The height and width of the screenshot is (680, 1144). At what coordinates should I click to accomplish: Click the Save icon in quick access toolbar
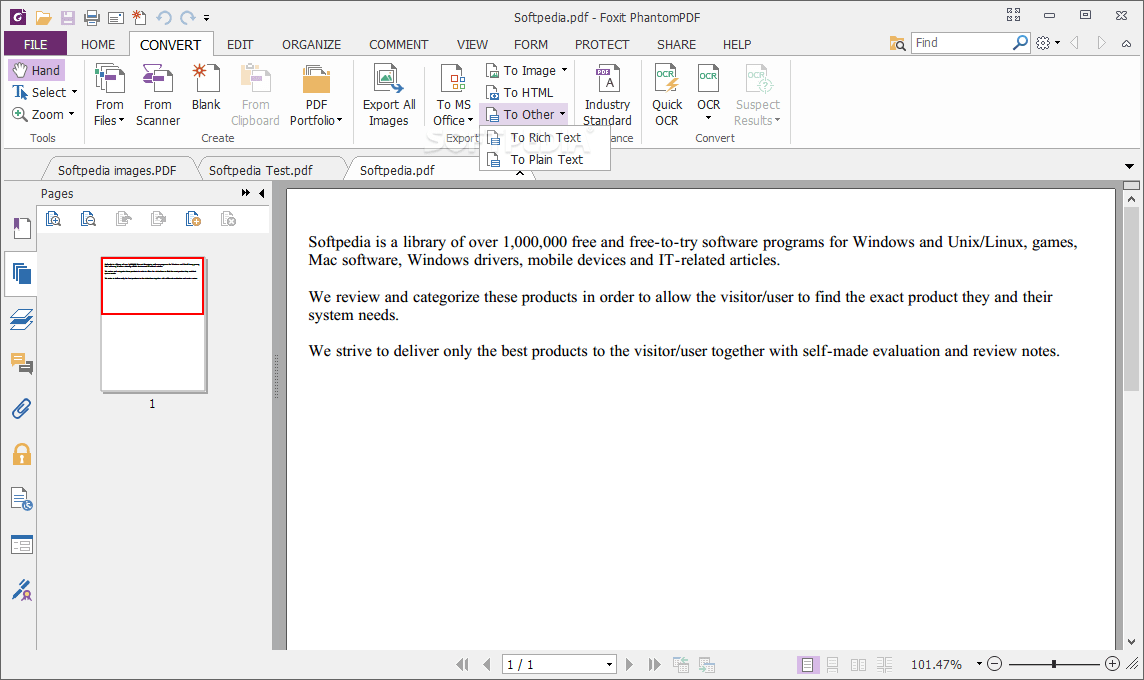click(68, 17)
